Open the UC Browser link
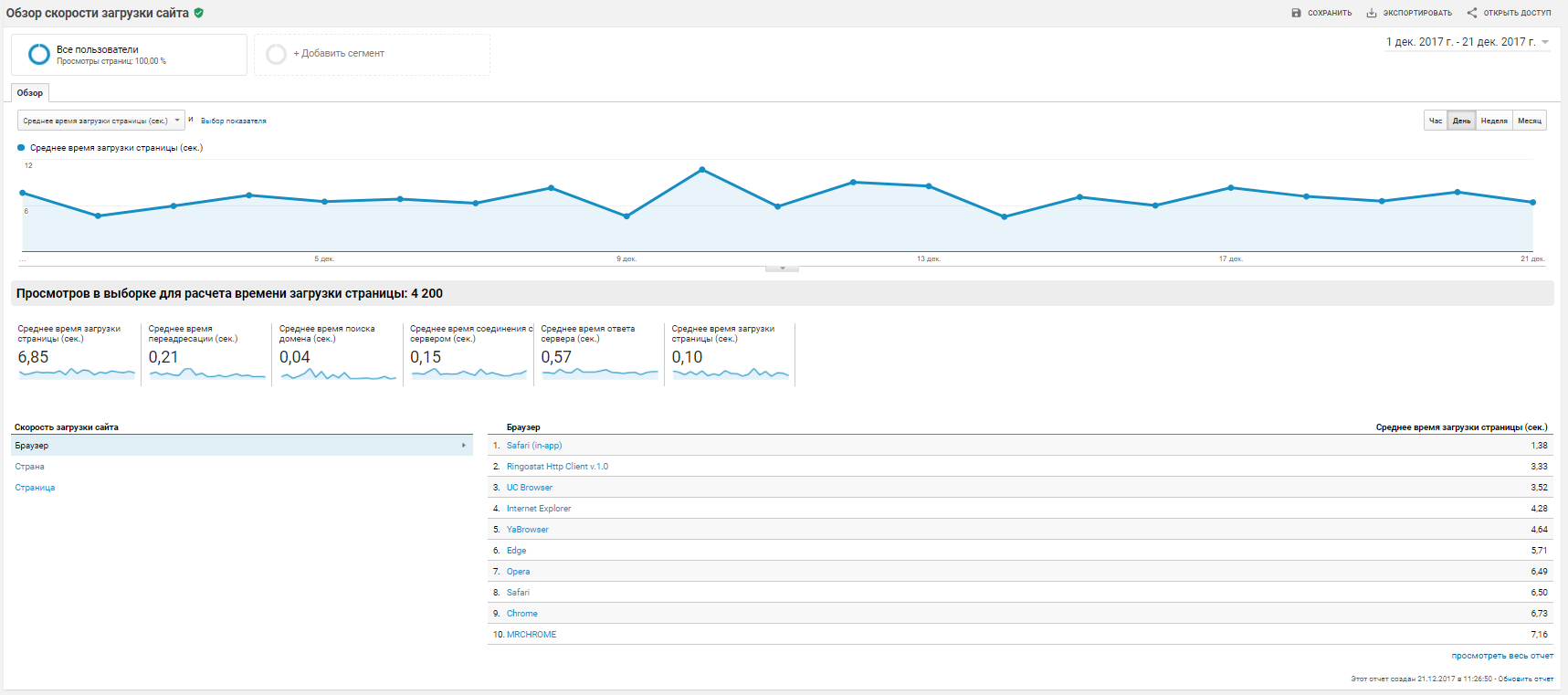1568x695 pixels. 530,488
